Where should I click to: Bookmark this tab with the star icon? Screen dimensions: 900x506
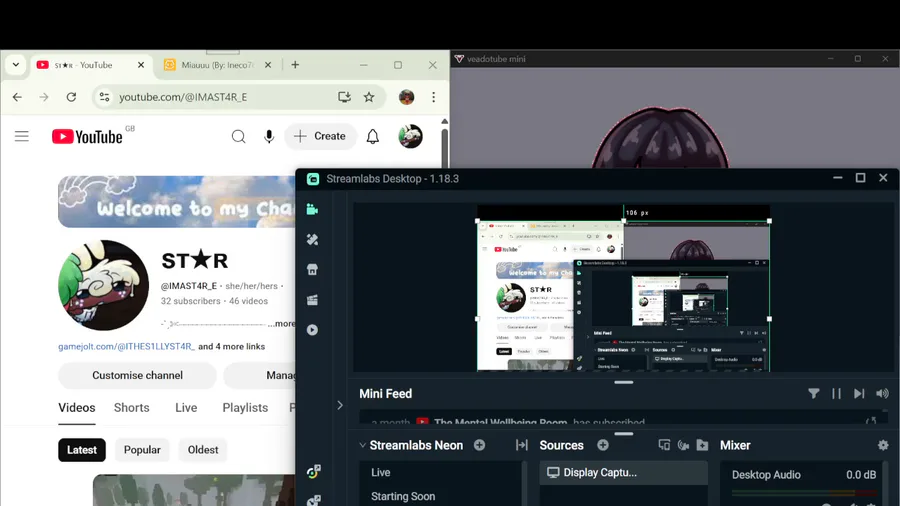click(x=369, y=97)
